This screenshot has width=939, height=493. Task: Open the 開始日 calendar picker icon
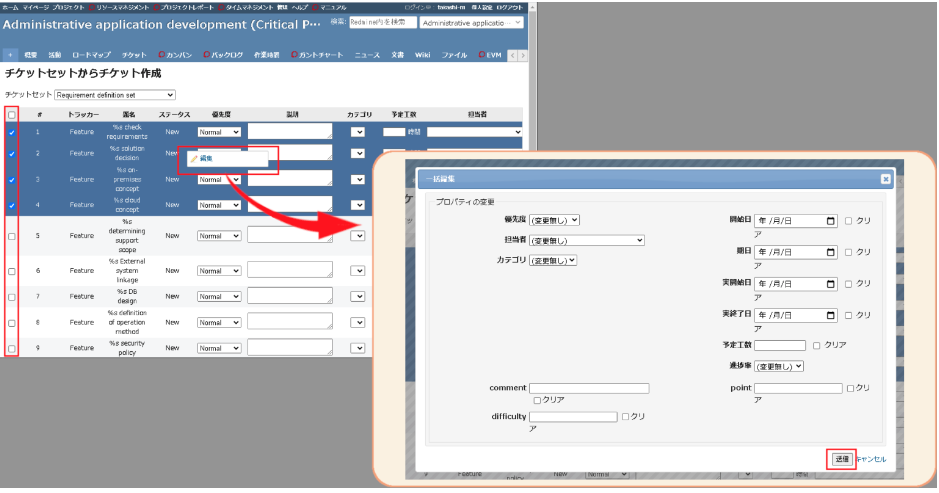click(x=830, y=221)
